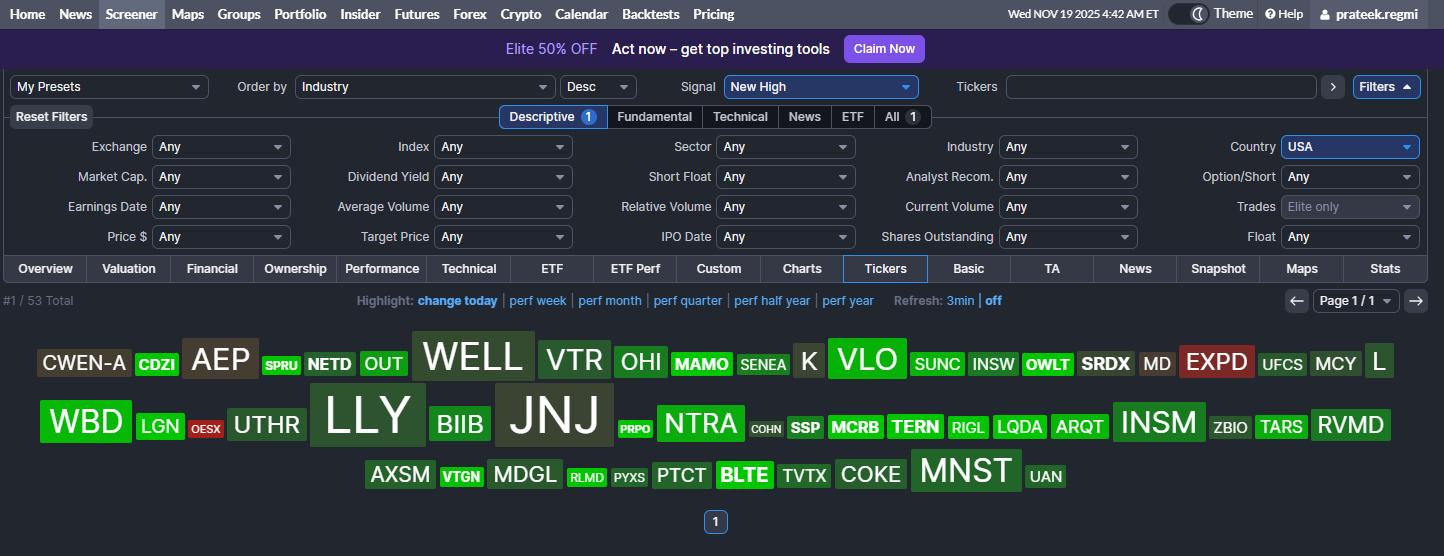Change the Desc sort direction dropdown

598,87
